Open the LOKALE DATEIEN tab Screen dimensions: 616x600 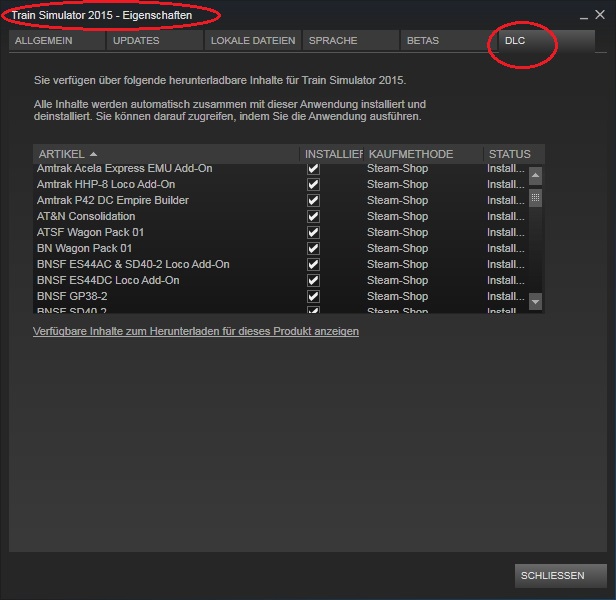253,40
